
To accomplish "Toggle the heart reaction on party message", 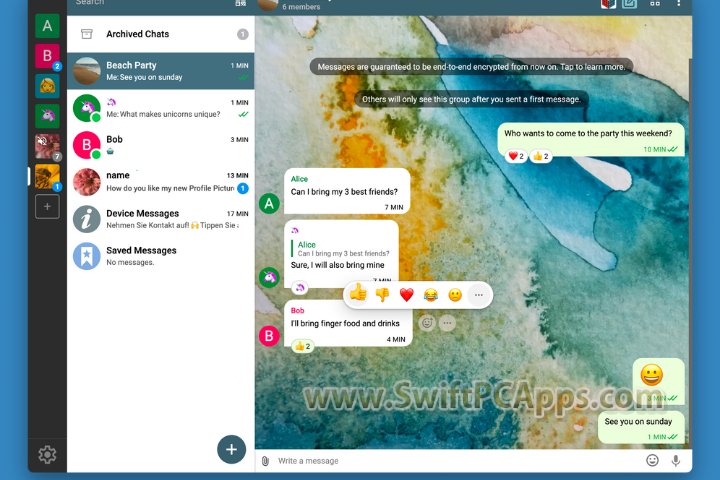I will point(517,156).
